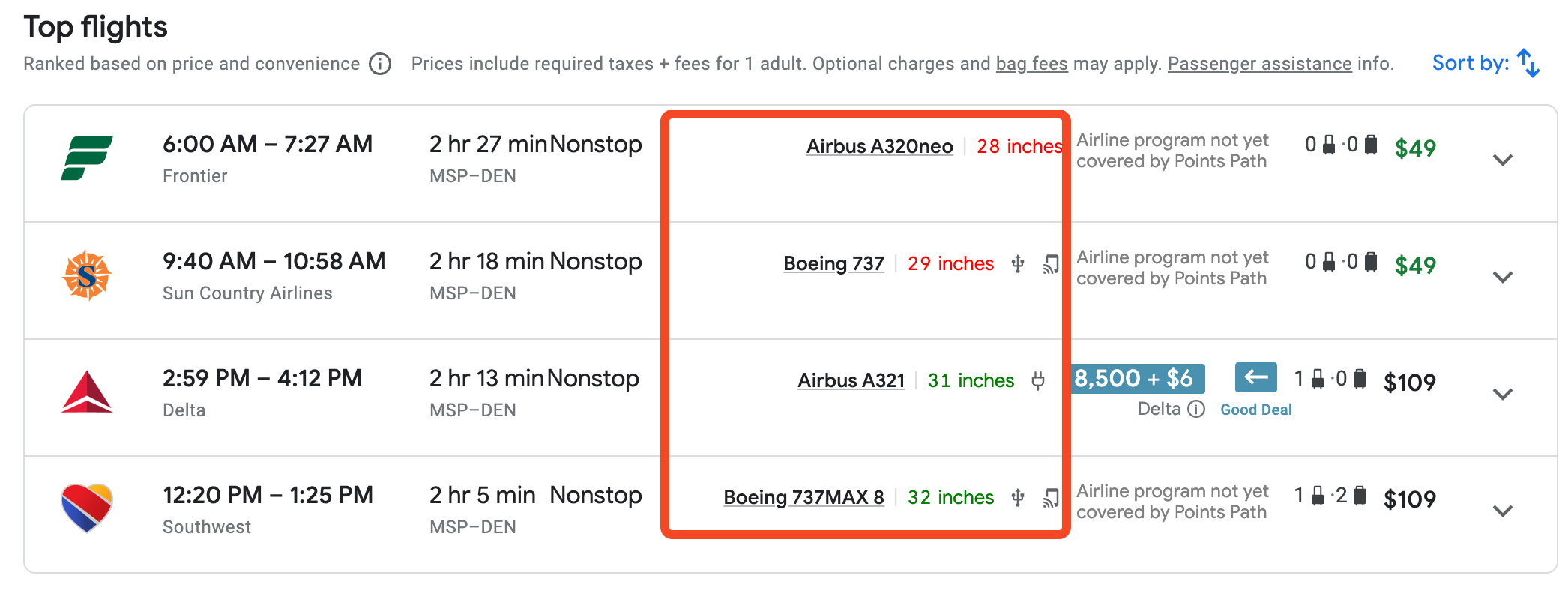Screen dimensions: 1568x591
Task: Open the Boeing 737MAX 8 aircraft link
Action: pyautogui.click(x=803, y=497)
